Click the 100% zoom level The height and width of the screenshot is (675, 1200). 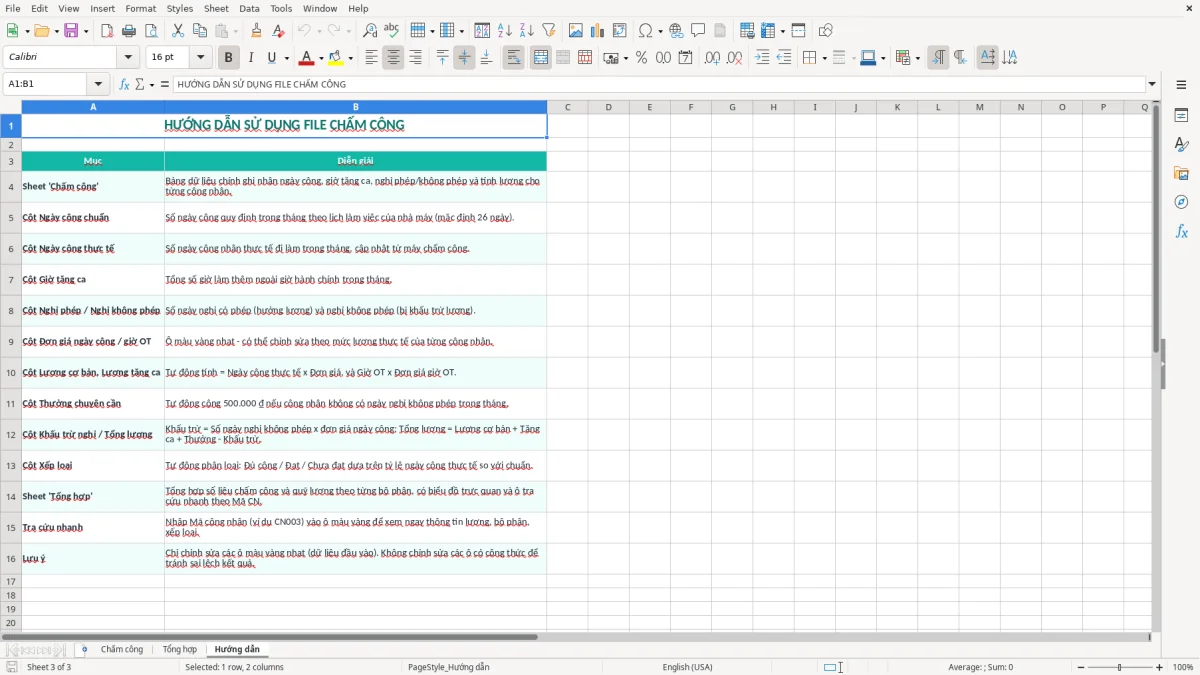click(x=1183, y=667)
